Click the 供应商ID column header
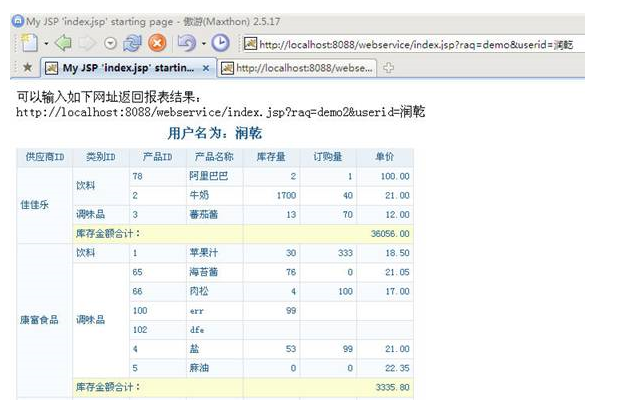The image size is (622, 406). click(x=45, y=157)
